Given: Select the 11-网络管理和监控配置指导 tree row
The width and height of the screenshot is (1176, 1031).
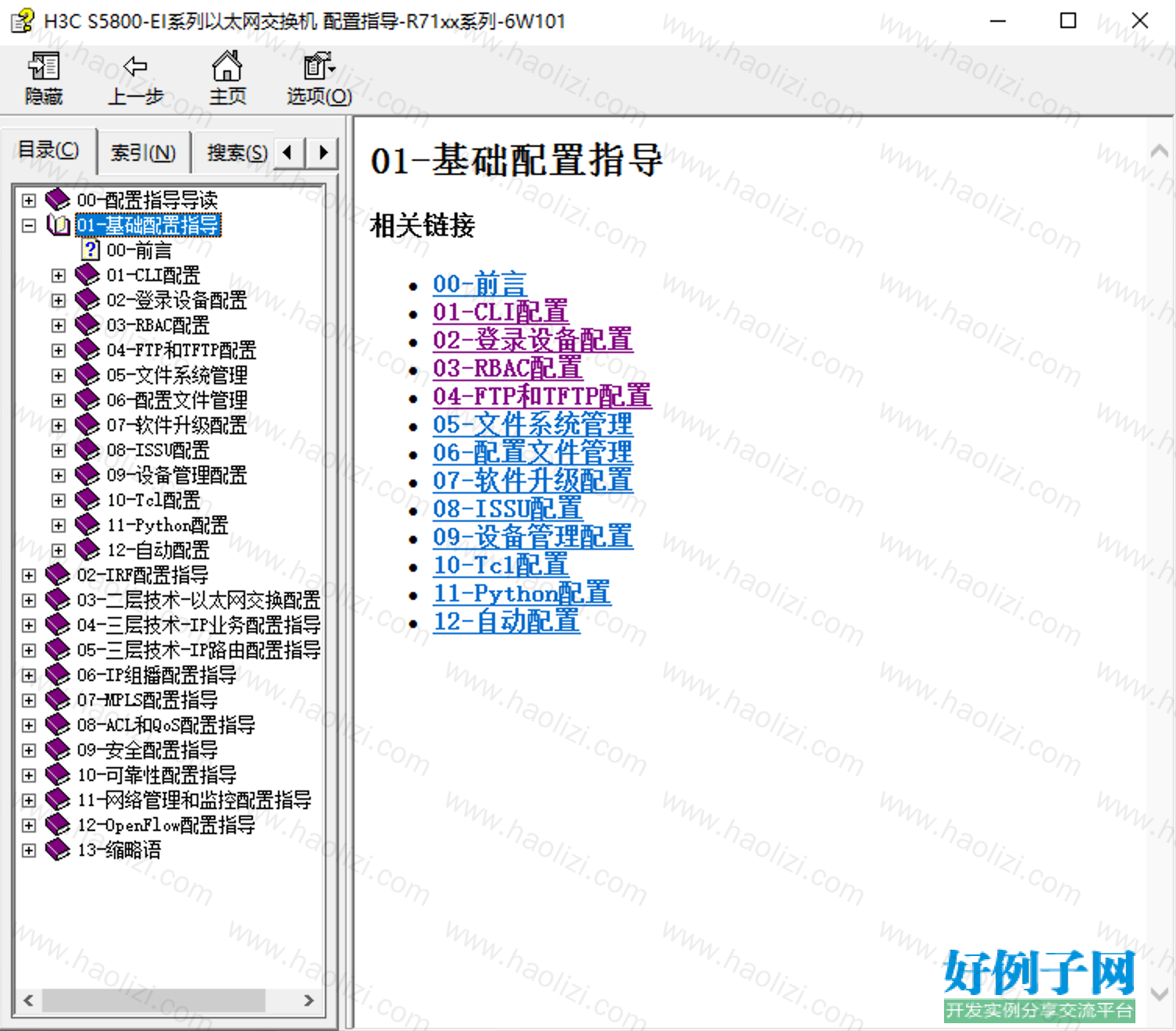Looking at the screenshot, I should click(194, 800).
